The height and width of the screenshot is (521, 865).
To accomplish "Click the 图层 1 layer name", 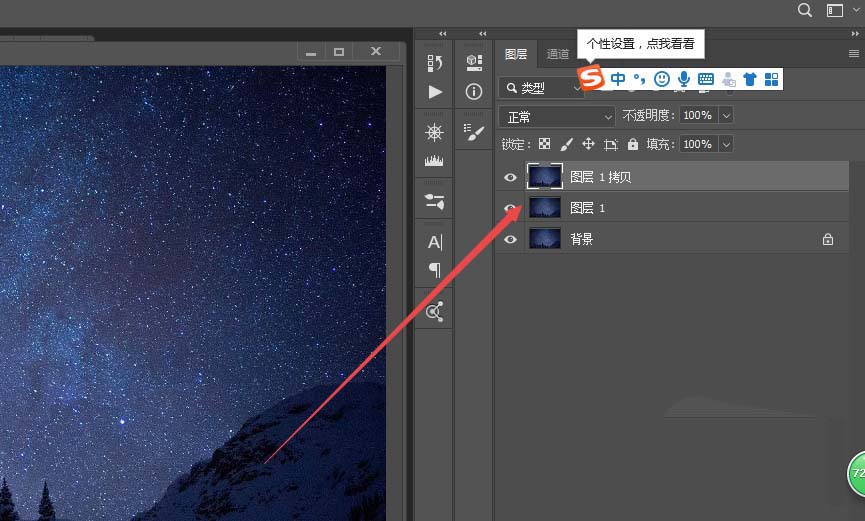I will click(x=587, y=208).
